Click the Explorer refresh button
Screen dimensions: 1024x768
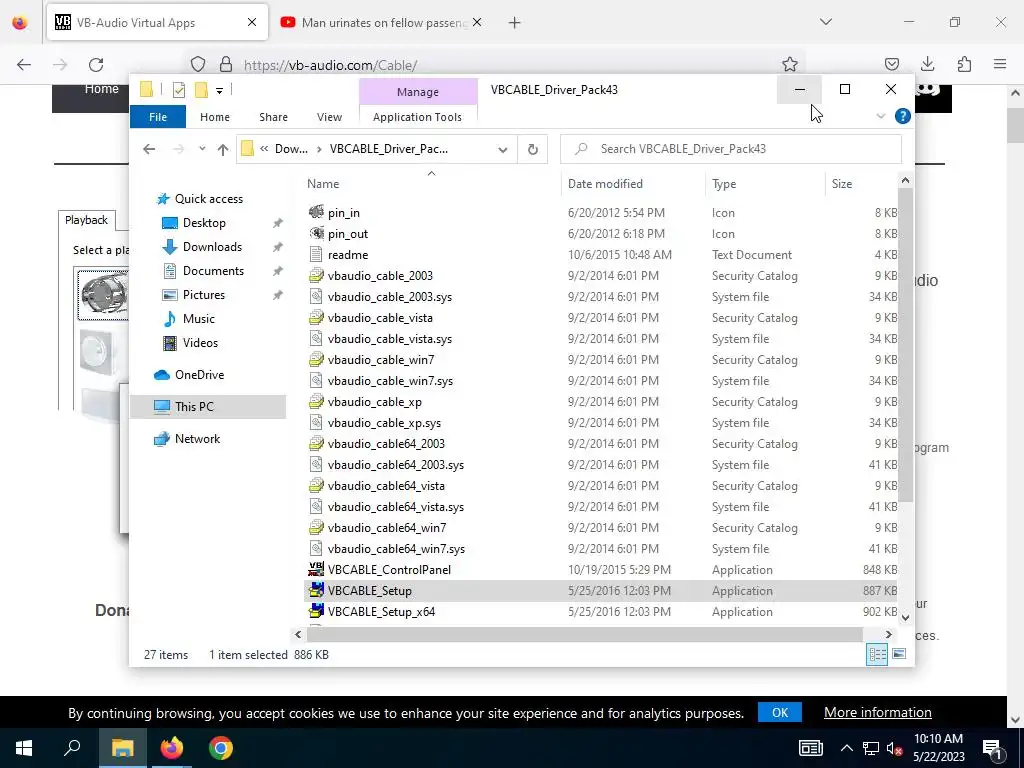point(533,149)
